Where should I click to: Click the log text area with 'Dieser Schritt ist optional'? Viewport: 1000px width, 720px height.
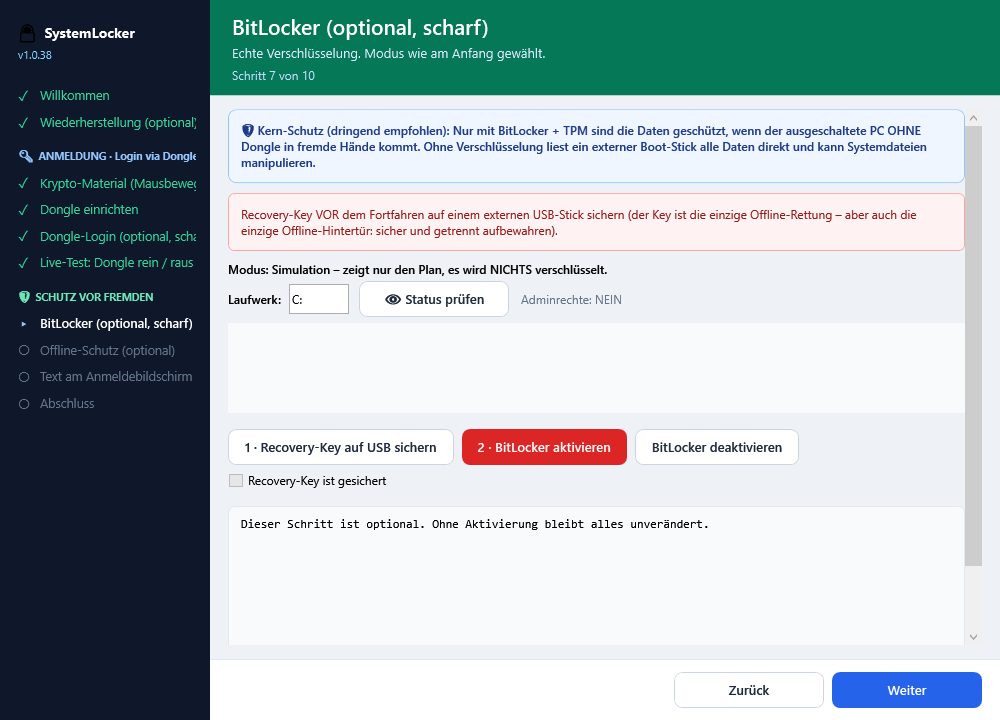pyautogui.click(x=596, y=576)
